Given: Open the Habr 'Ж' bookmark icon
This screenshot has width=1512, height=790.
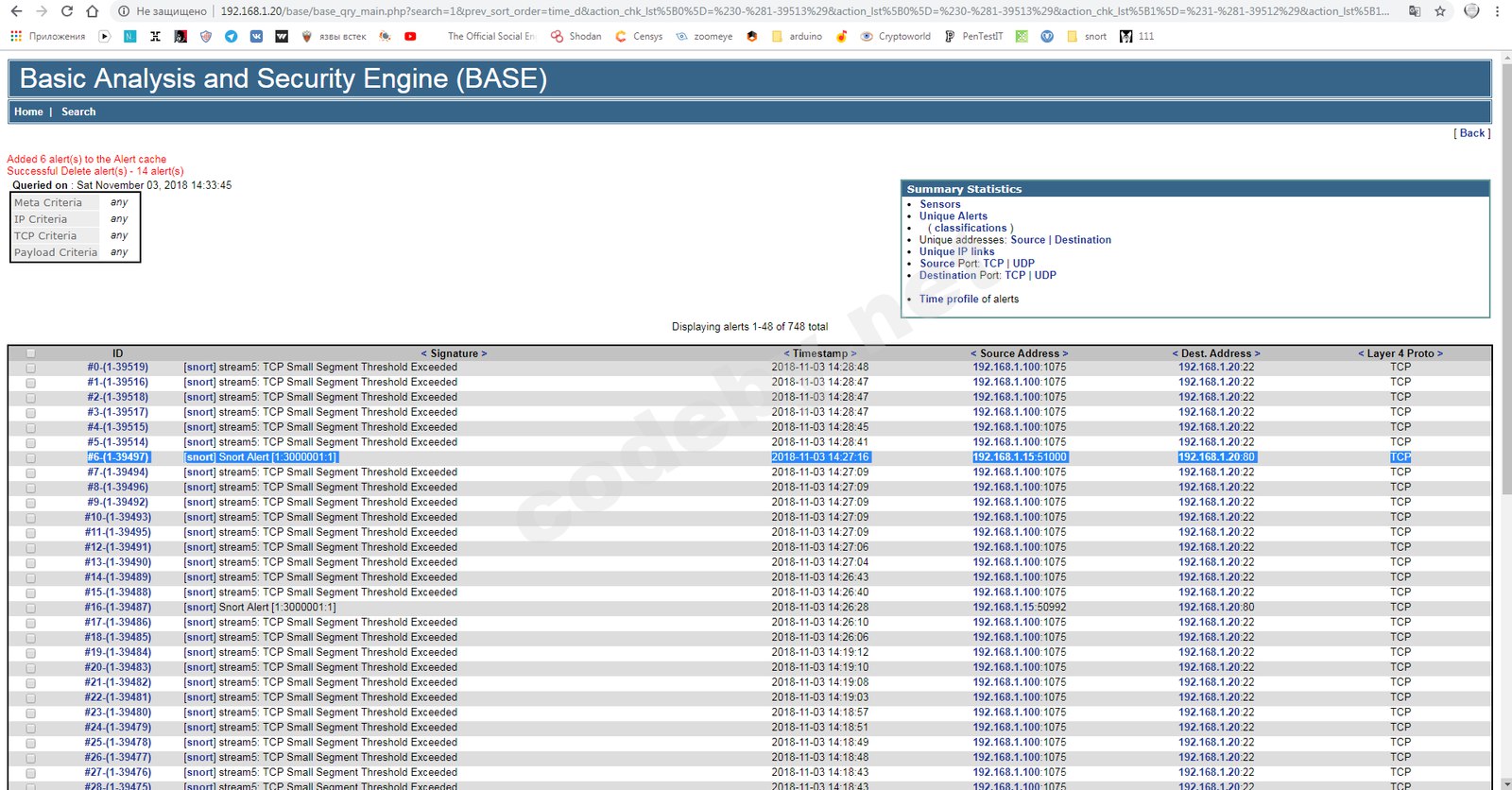Looking at the screenshot, I should click(x=155, y=36).
